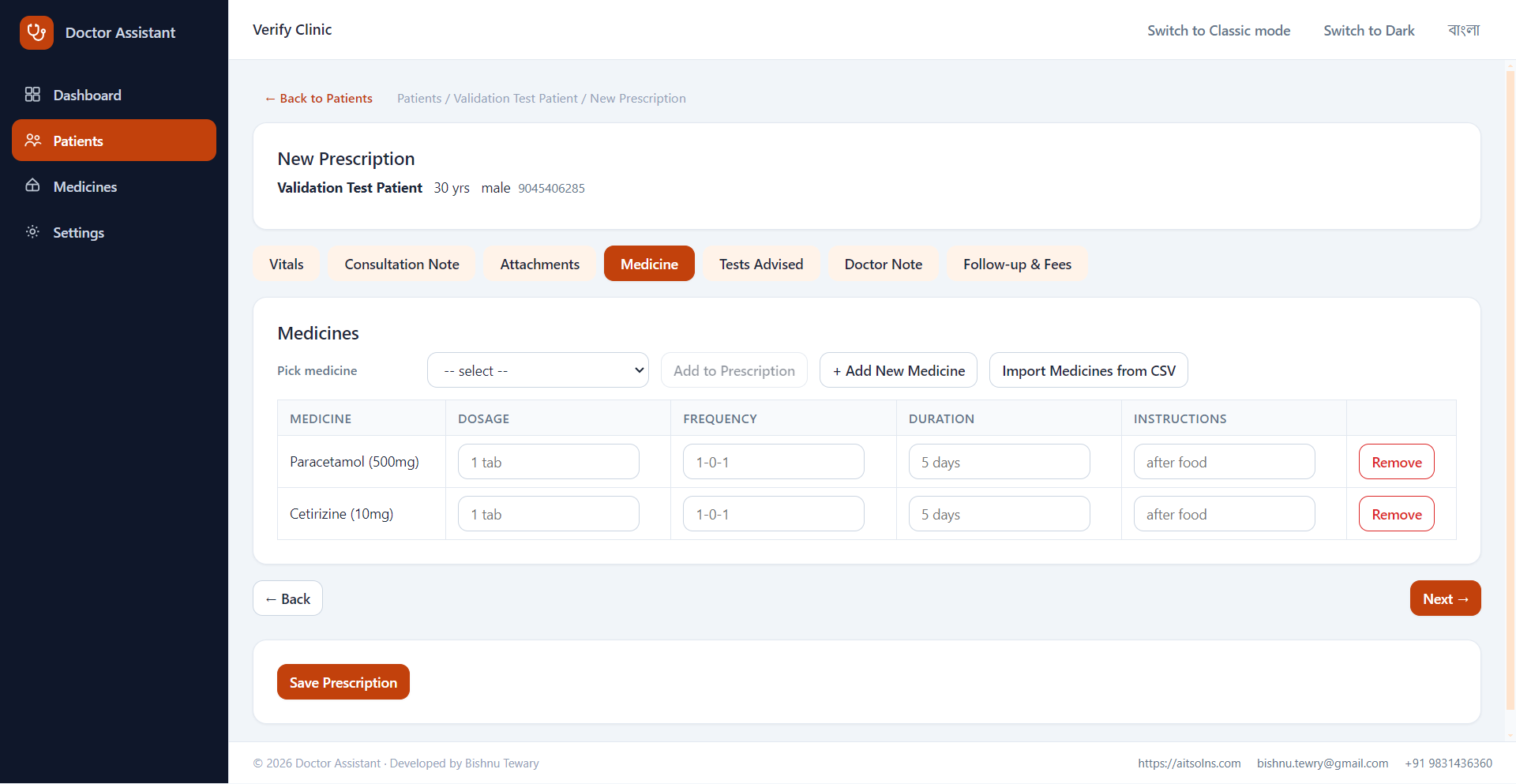Select the Medicine tab
Image resolution: width=1516 pixels, height=784 pixels.
[x=649, y=264]
